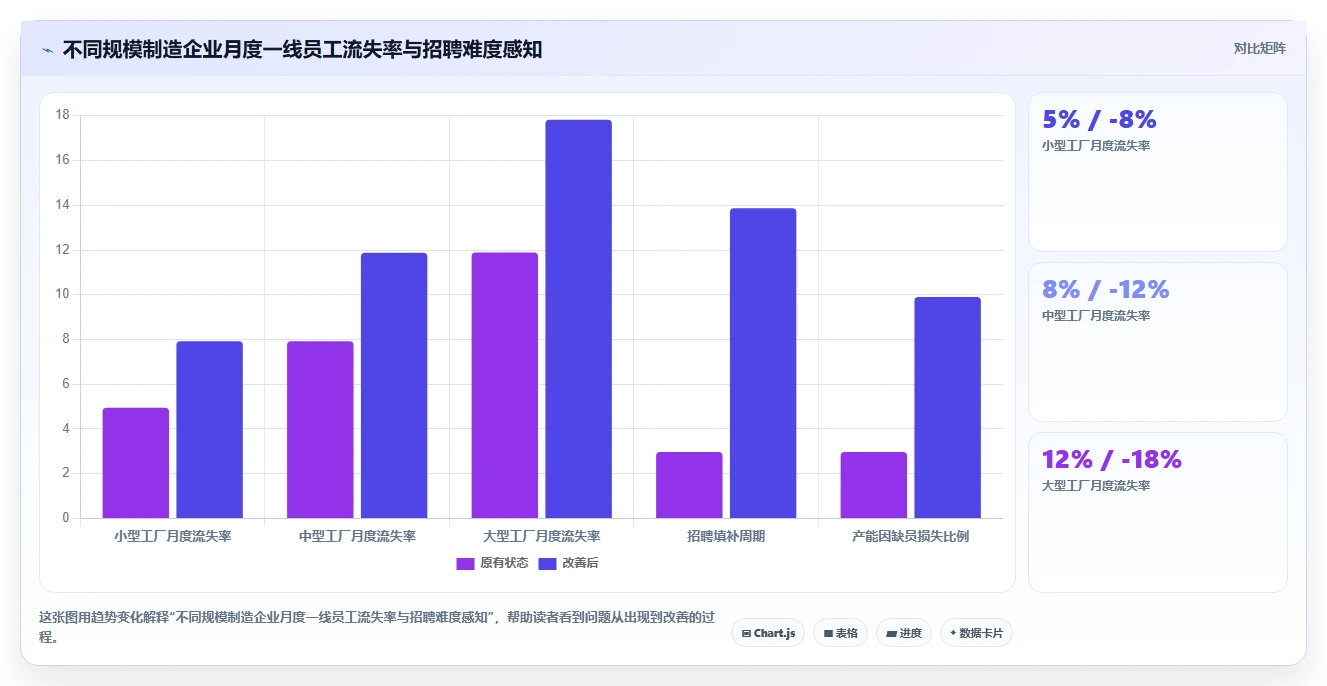Image resolution: width=1327 pixels, height=686 pixels.
Task: Click the x-axis label 招聘填补周期
Action: [x=726, y=536]
